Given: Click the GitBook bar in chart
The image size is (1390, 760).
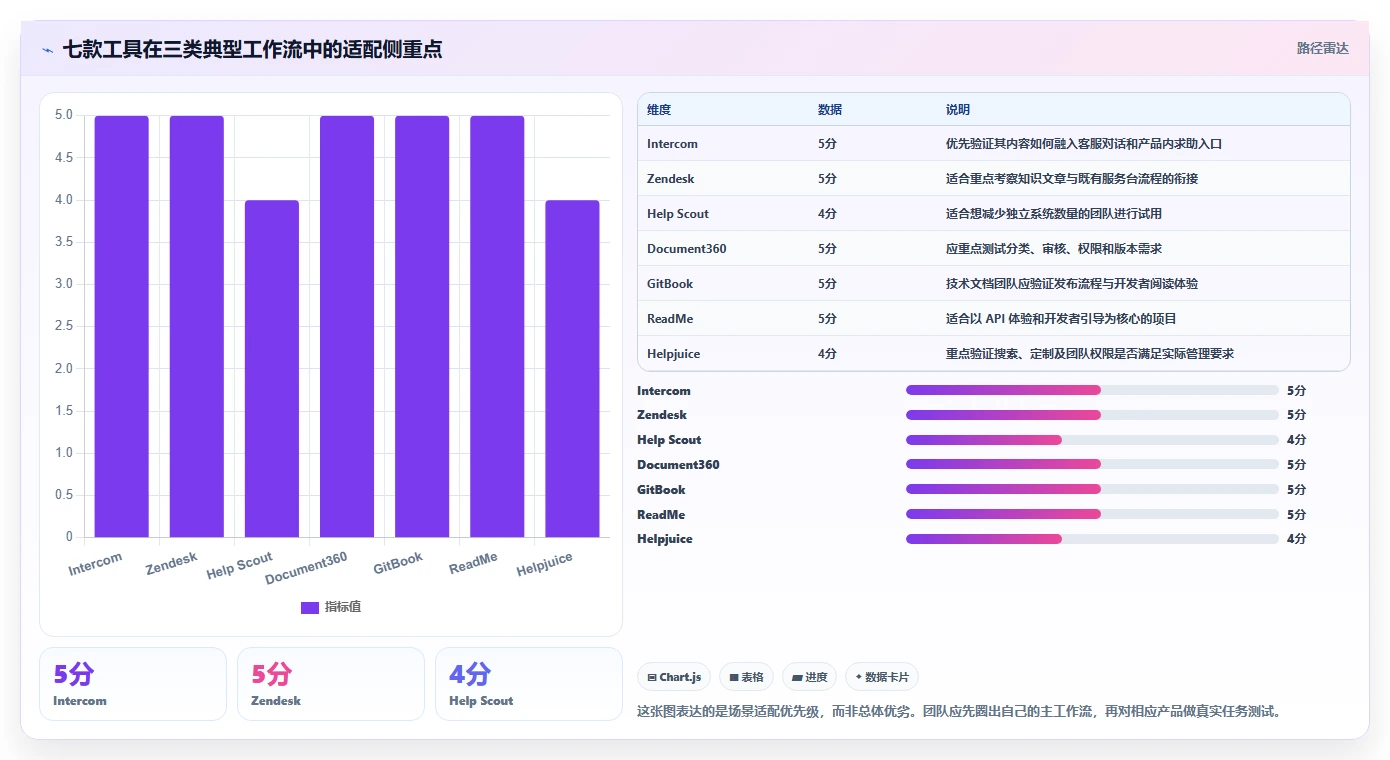Looking at the screenshot, I should (x=422, y=326).
